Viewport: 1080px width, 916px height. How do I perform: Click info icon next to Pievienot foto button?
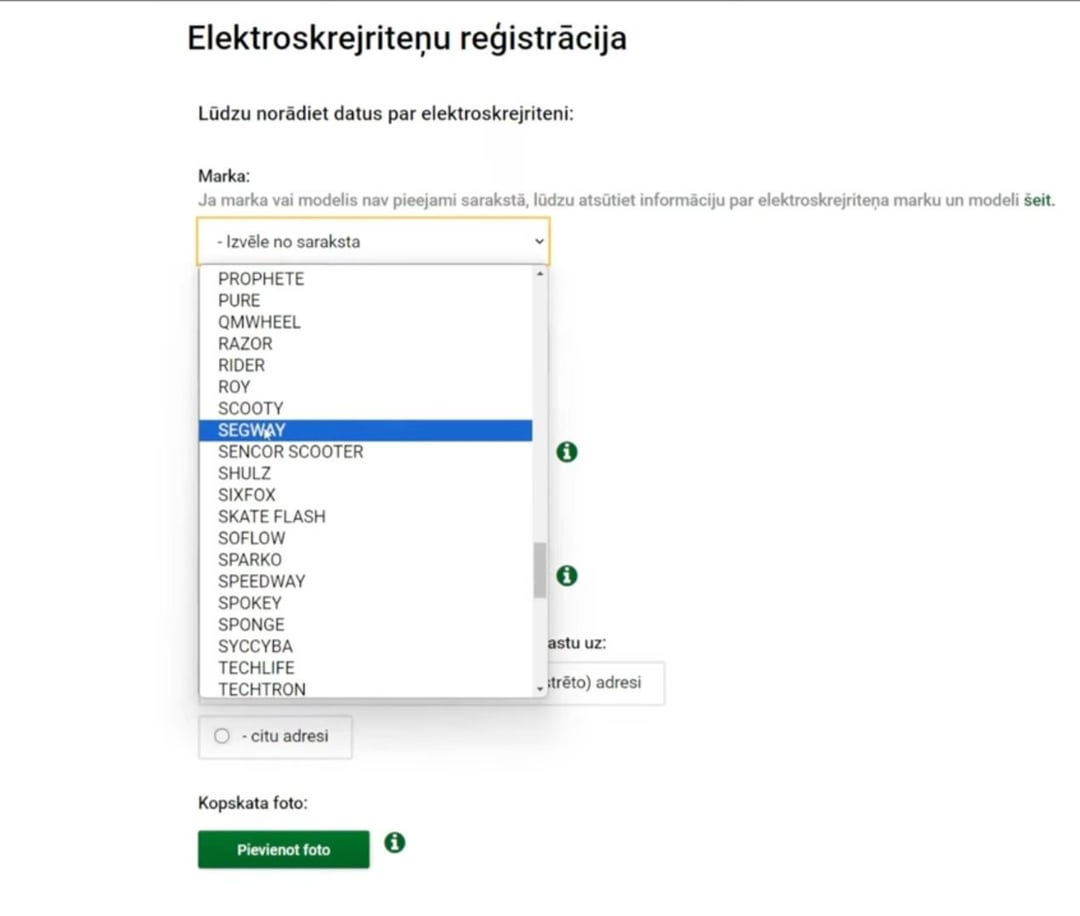click(395, 843)
